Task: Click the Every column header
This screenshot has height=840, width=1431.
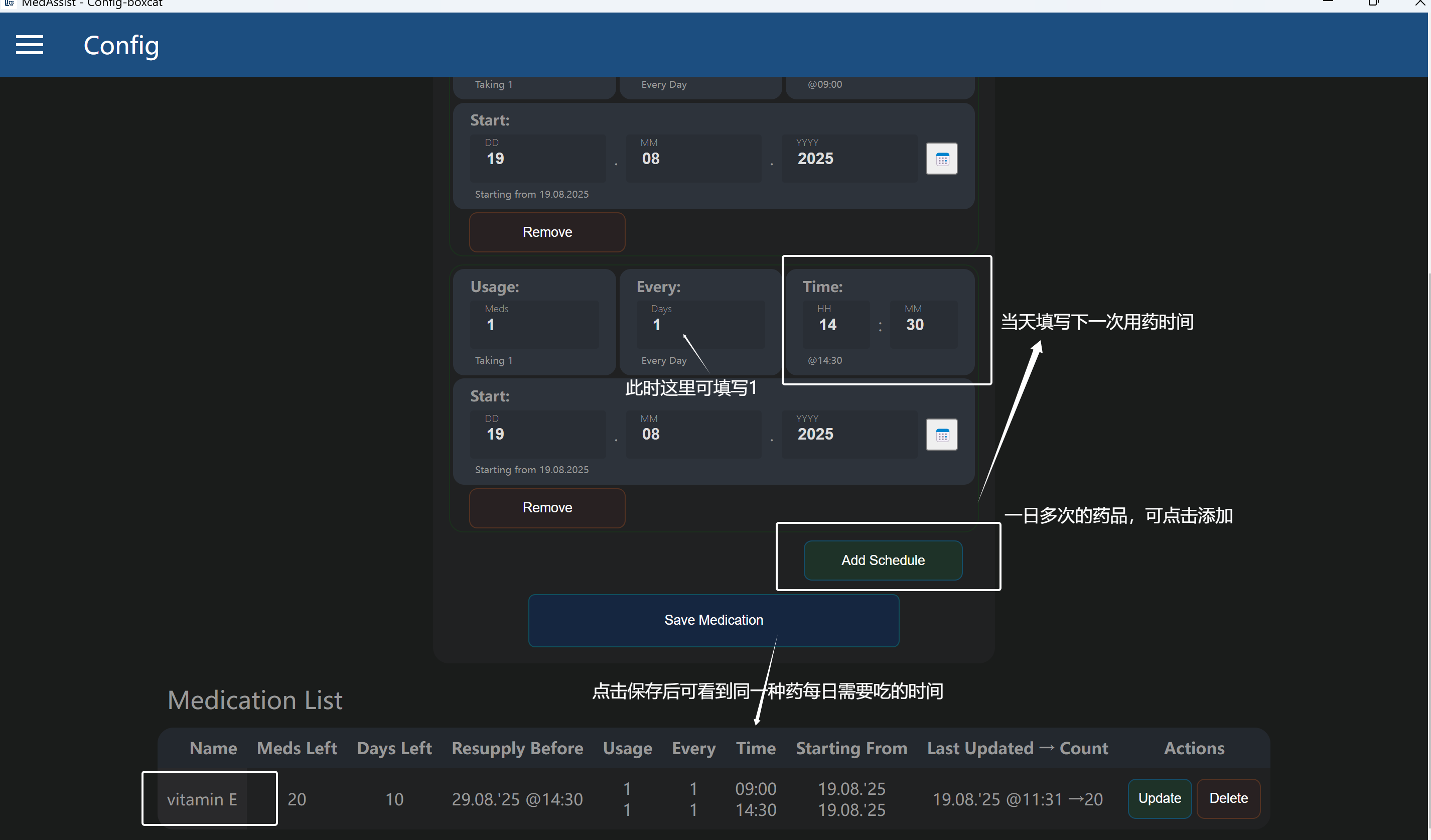Action: (x=694, y=748)
